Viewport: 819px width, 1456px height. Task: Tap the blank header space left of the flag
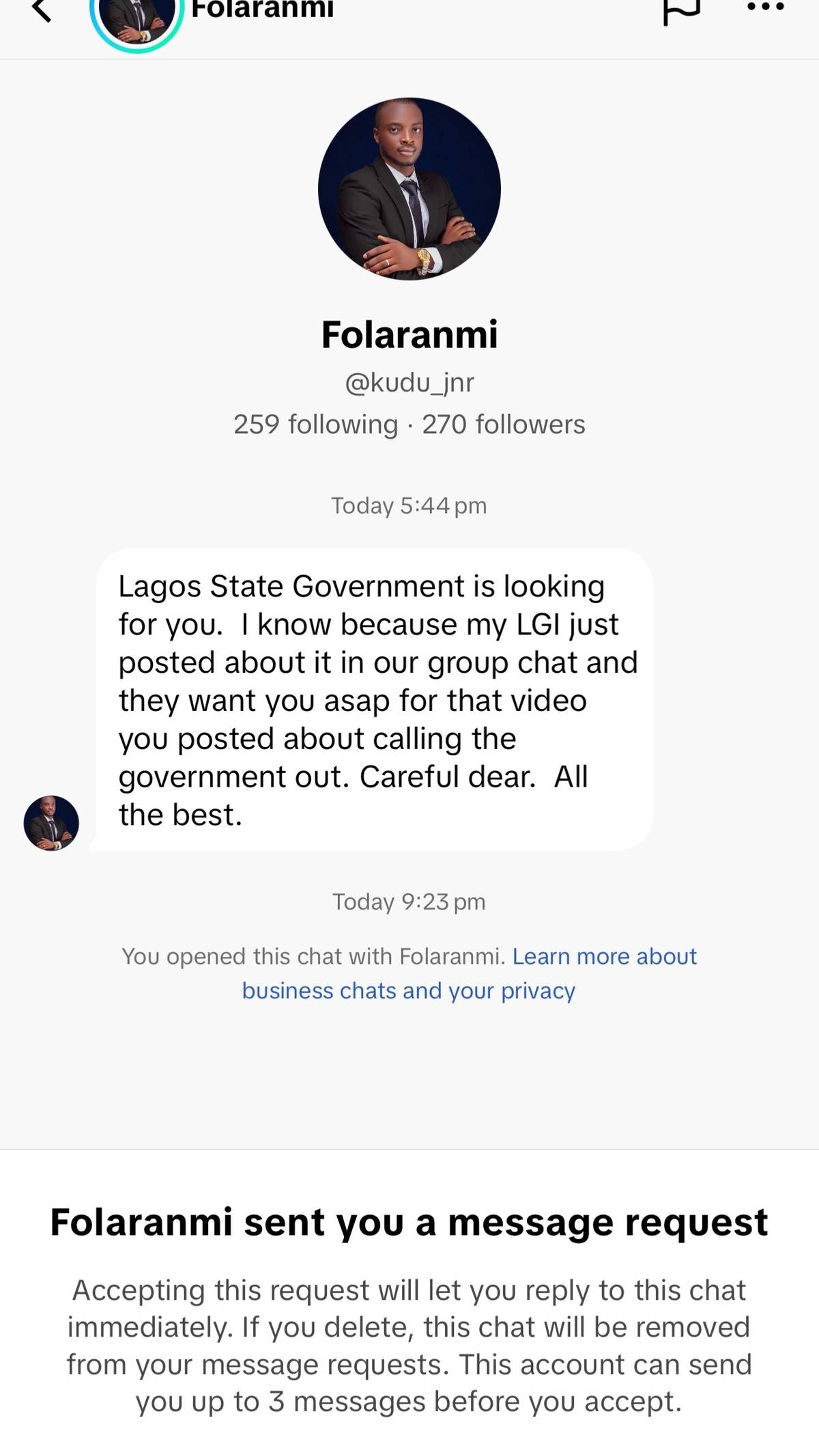(x=498, y=20)
